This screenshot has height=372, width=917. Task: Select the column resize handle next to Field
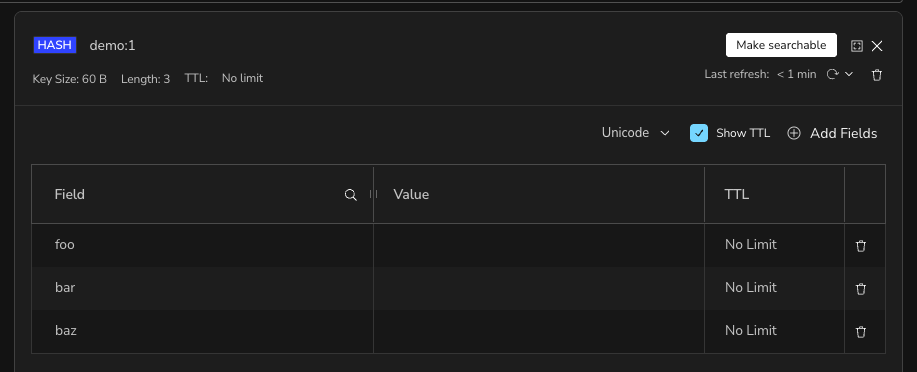[373, 194]
